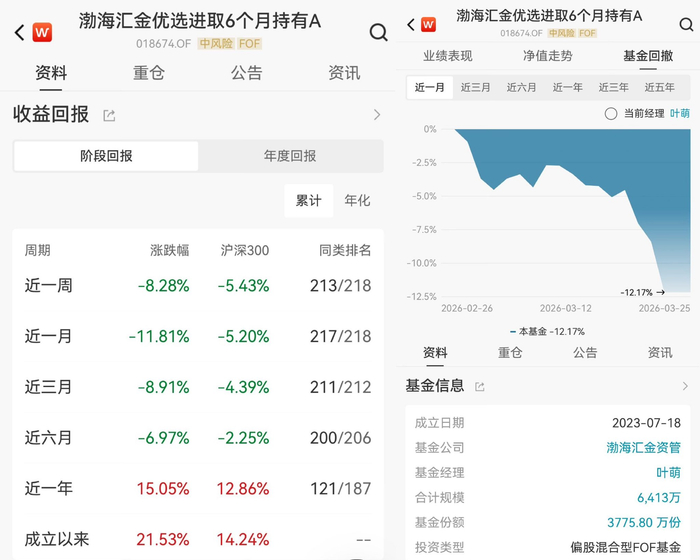Open the search icon in left header
The image size is (700, 560).
[379, 32]
